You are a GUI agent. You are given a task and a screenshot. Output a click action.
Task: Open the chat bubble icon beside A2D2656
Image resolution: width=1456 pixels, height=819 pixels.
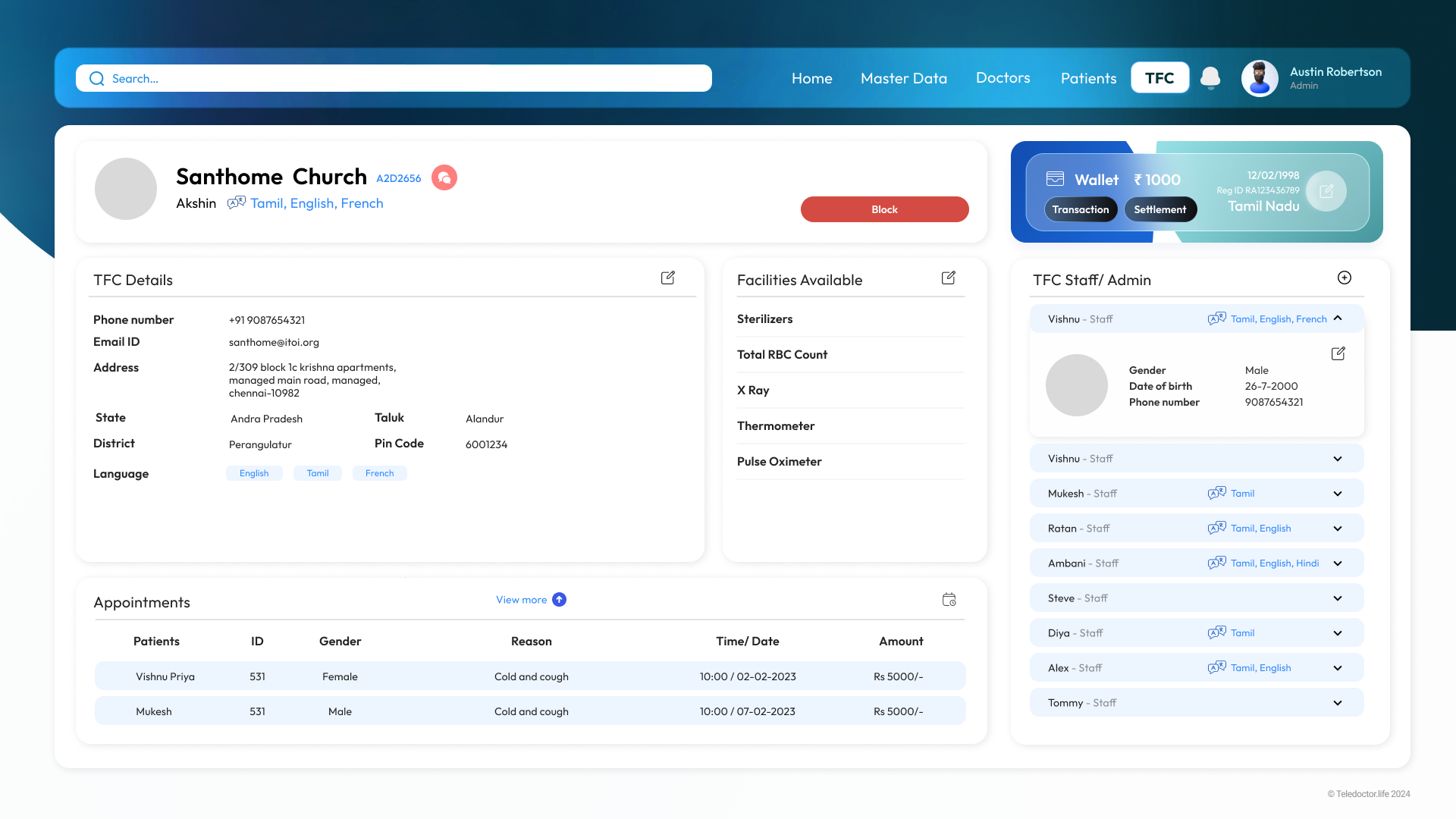pyautogui.click(x=444, y=177)
